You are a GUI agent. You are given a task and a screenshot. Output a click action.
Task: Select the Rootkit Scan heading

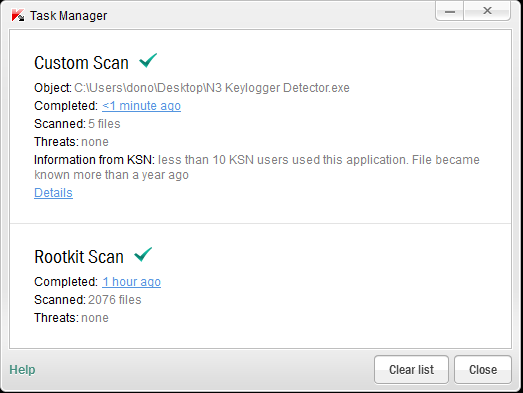point(79,257)
